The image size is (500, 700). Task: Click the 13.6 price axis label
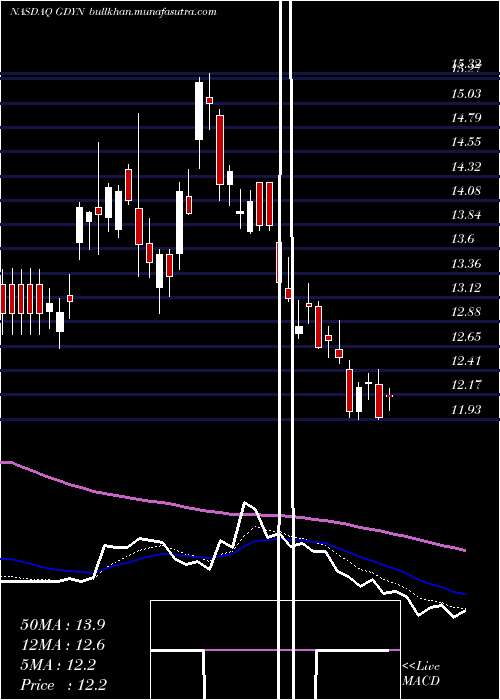[462, 239]
